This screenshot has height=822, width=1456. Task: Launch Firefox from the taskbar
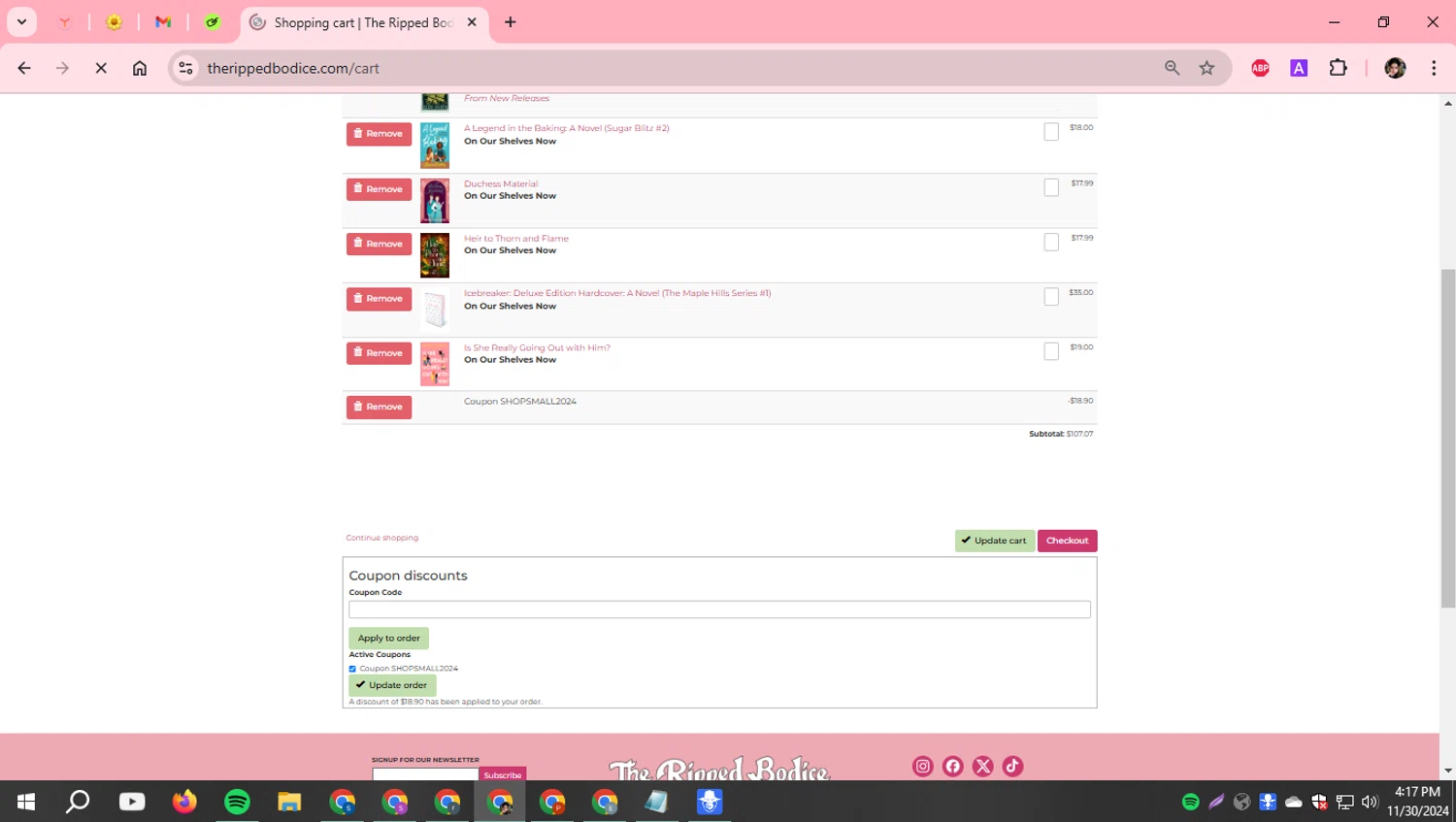click(x=184, y=802)
